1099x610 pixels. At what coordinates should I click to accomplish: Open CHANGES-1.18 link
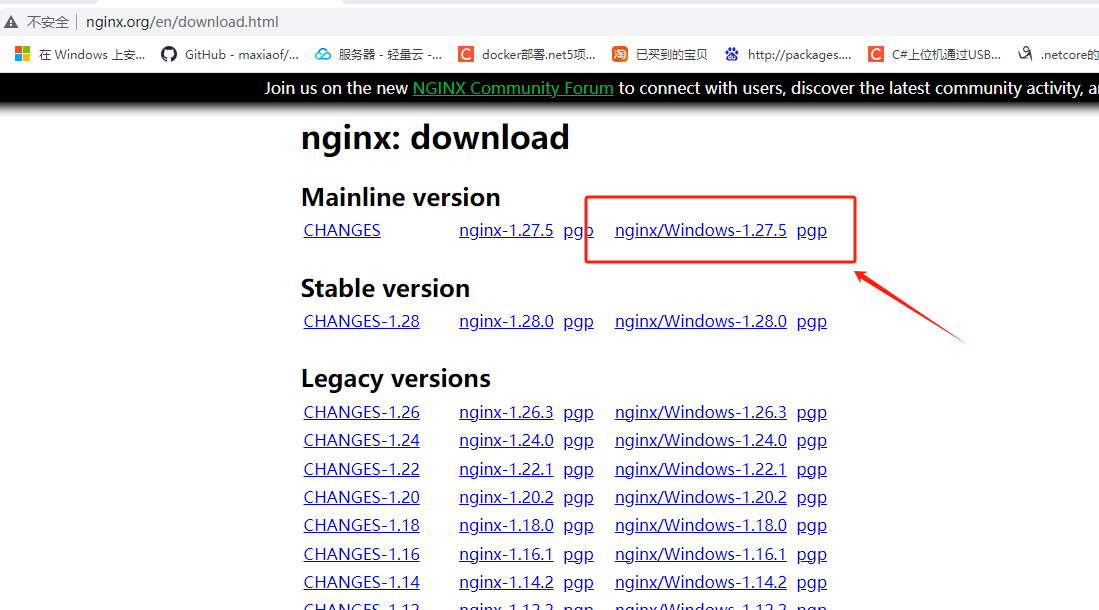pyautogui.click(x=362, y=525)
